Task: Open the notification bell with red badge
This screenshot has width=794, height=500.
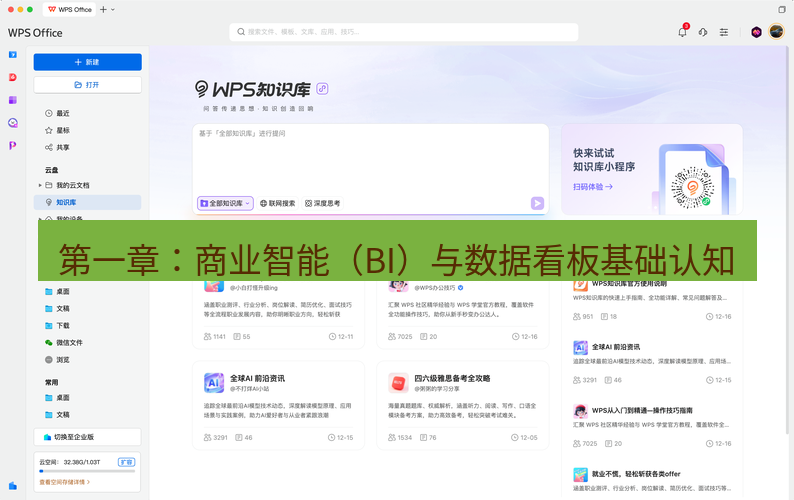Action: click(x=683, y=32)
